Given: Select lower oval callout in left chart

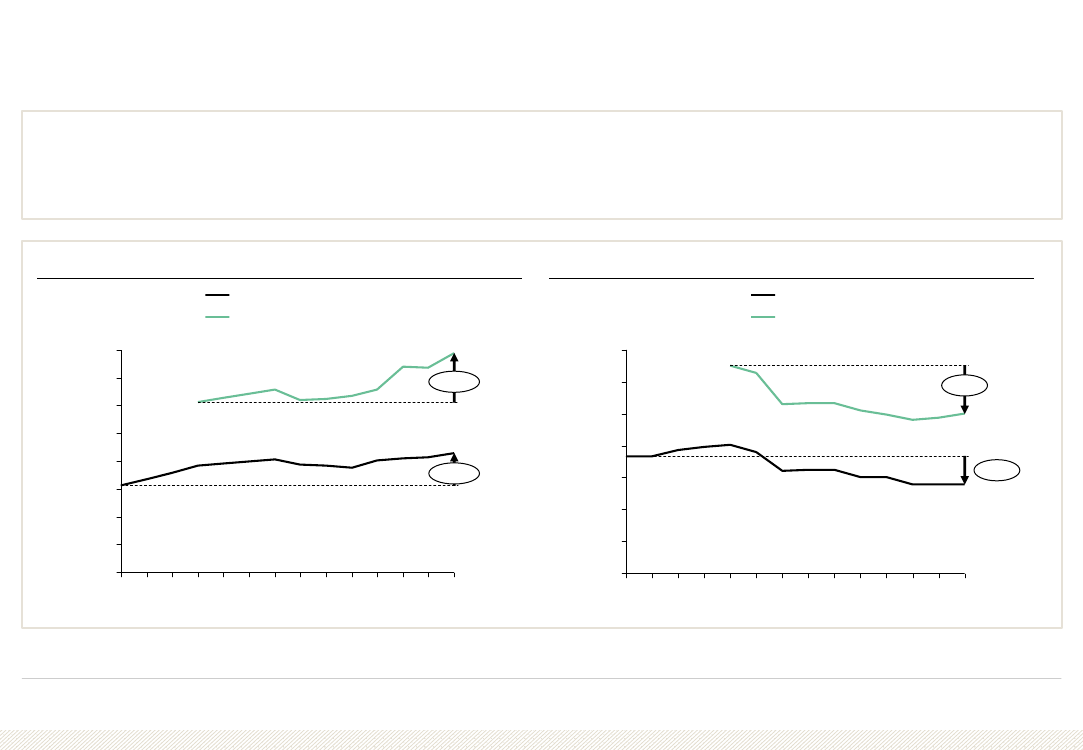Looking at the screenshot, I should point(454,474).
